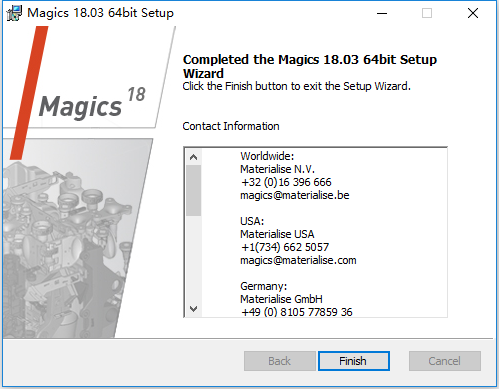Click 'Click the Finish button to exit' text

(296, 86)
